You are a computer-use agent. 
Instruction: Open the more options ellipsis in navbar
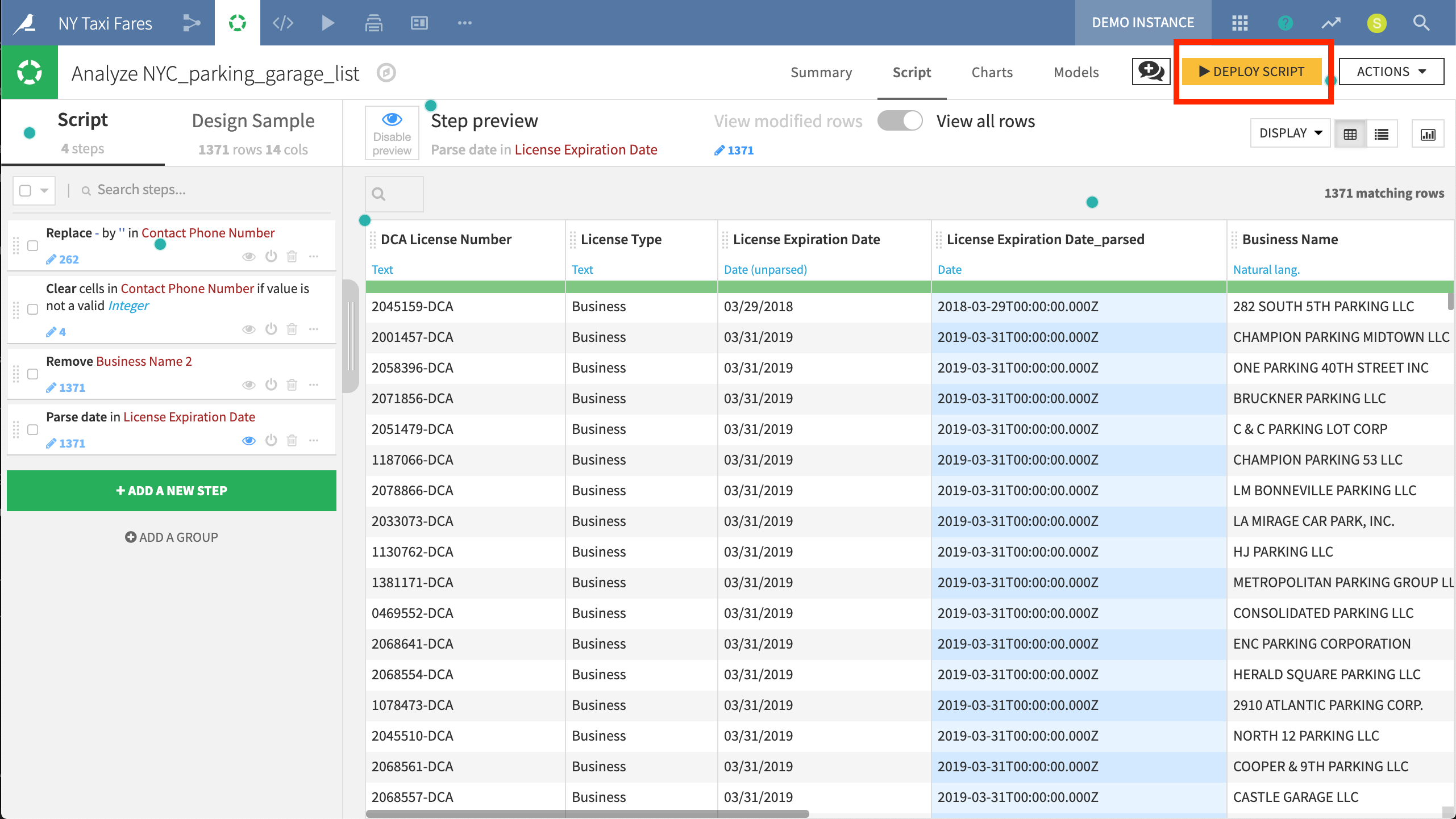pos(465,23)
